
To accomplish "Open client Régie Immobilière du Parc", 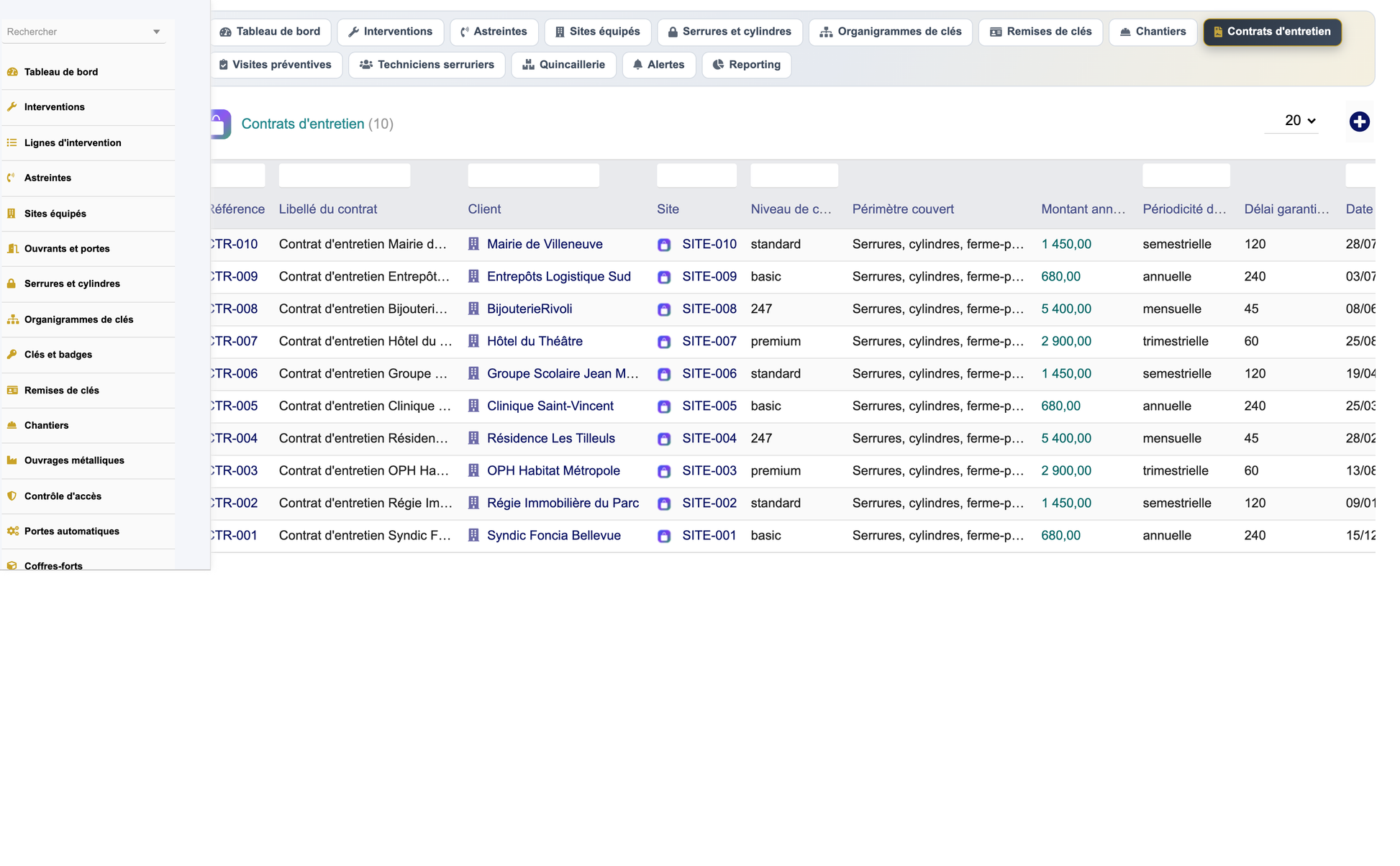I will click(x=563, y=503).
